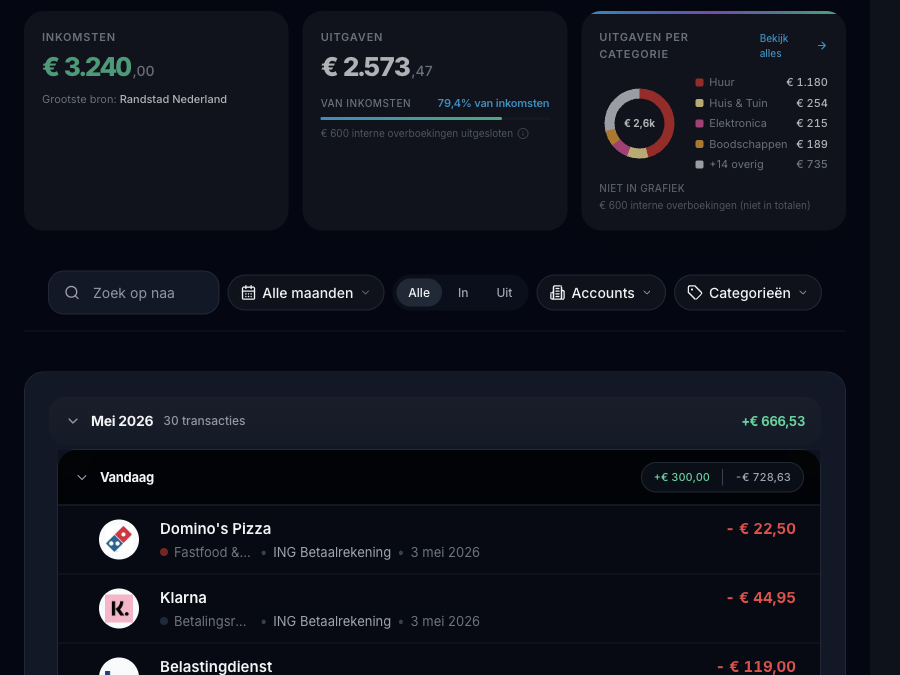This screenshot has height=675, width=900.
Task: Open the Belastingdienst transaction row
Action: (439, 660)
